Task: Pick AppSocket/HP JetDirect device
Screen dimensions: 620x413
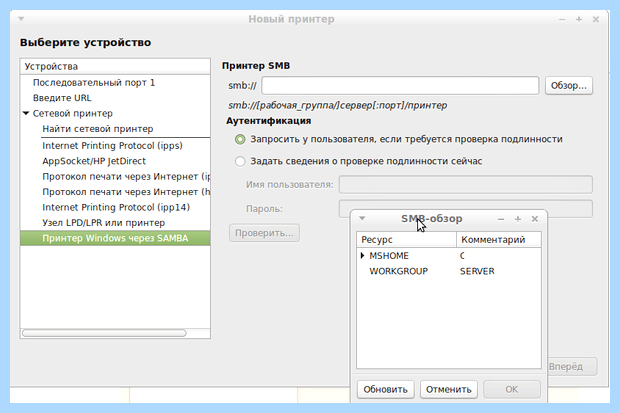Action: click(94, 161)
